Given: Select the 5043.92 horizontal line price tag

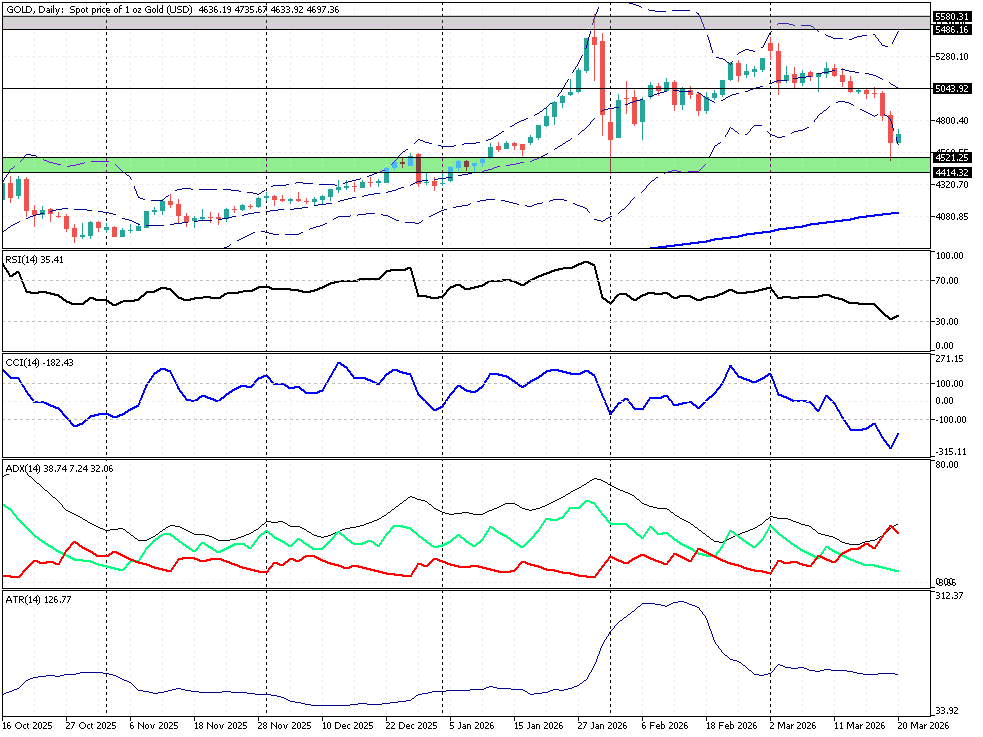Looking at the screenshot, I should tap(952, 89).
